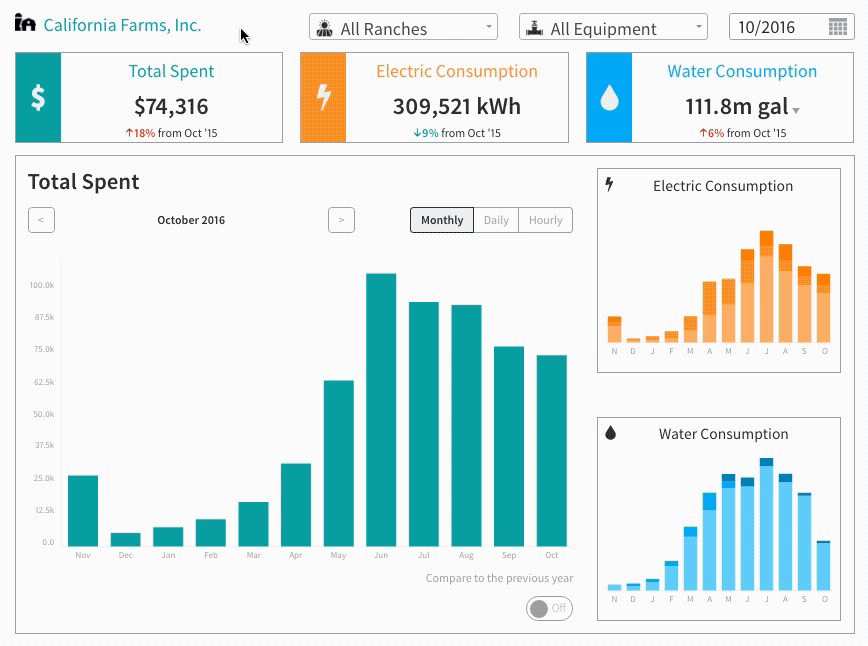Expand the water unit arrow beside gal

click(796, 111)
